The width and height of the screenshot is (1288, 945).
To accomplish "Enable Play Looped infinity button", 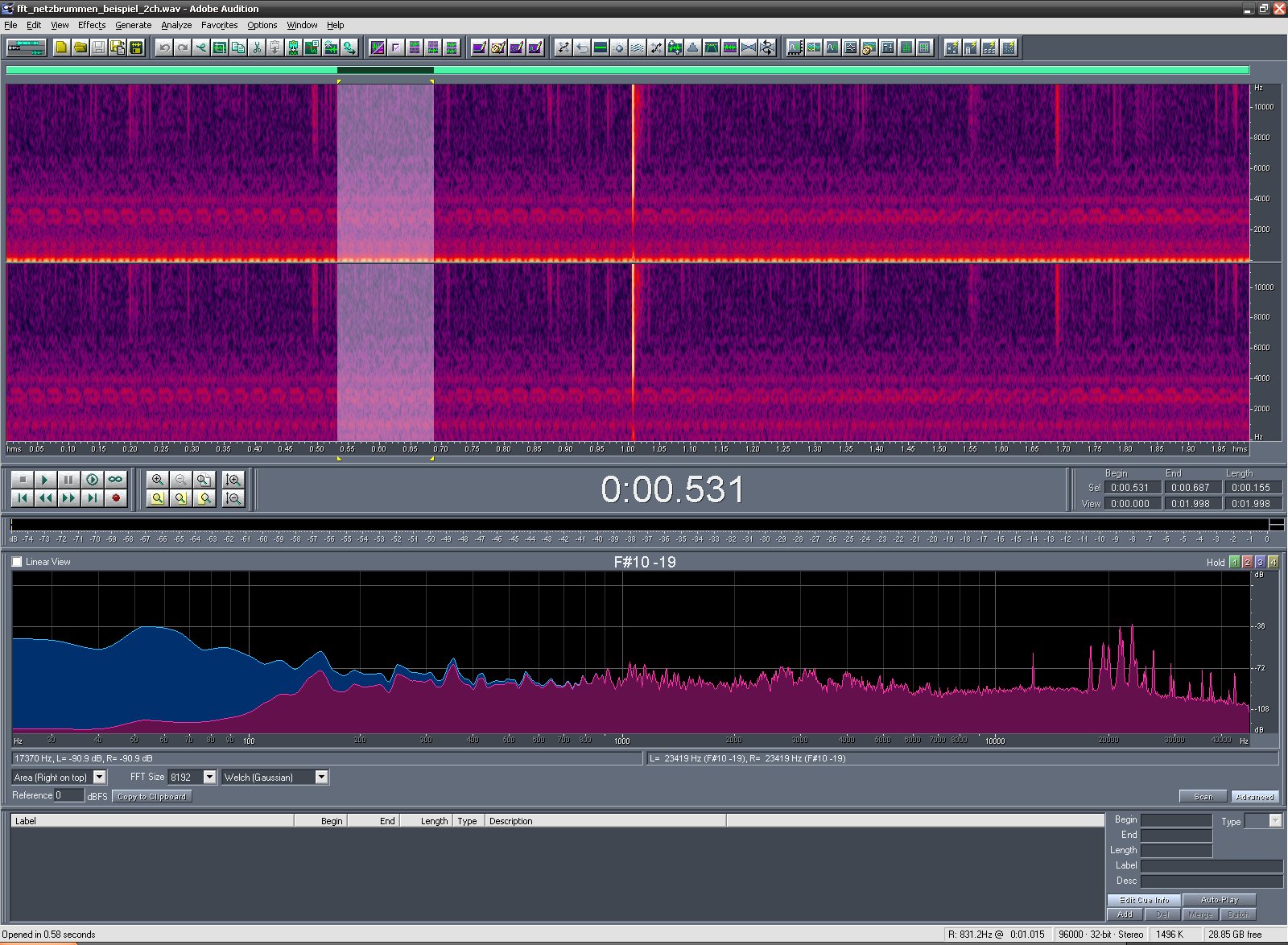I will click(x=116, y=480).
